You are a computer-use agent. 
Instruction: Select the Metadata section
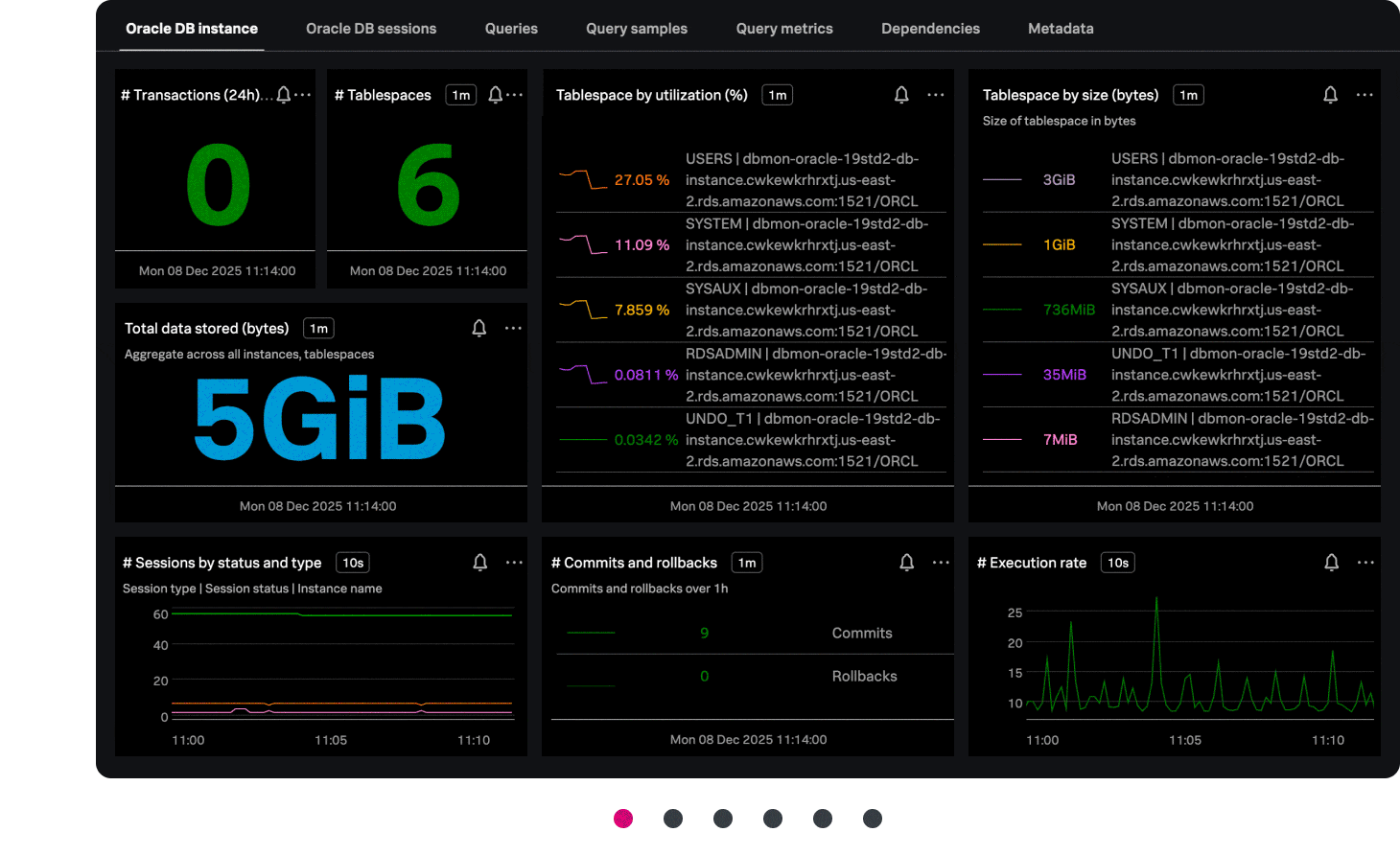[x=1061, y=28]
